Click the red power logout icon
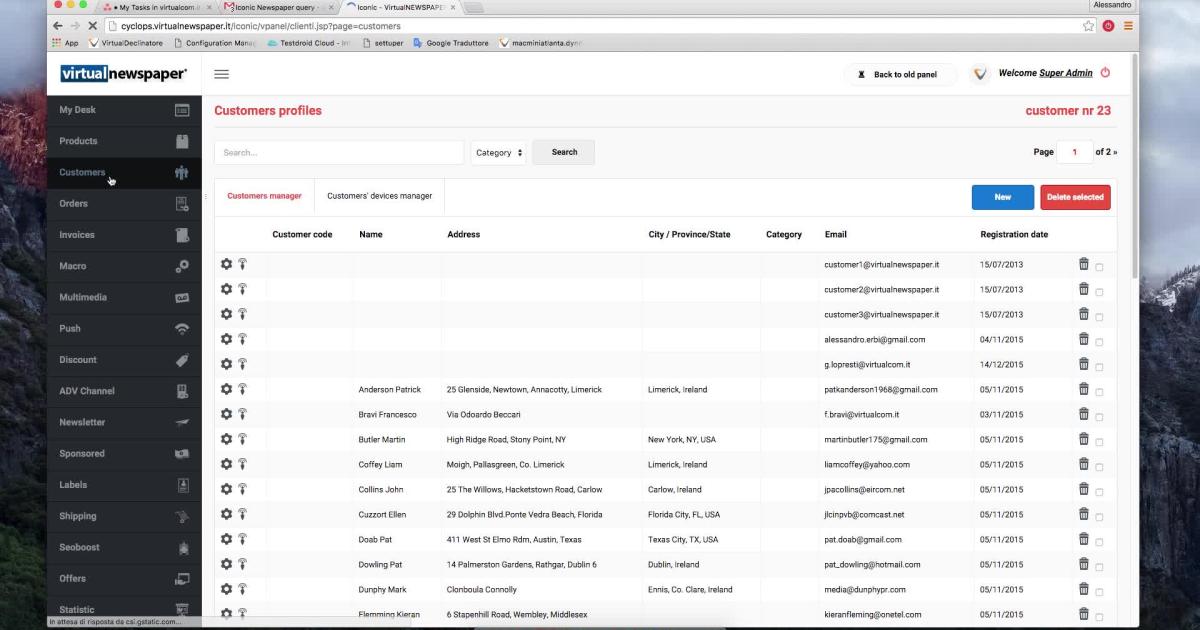This screenshot has height=630, width=1200. point(1105,73)
